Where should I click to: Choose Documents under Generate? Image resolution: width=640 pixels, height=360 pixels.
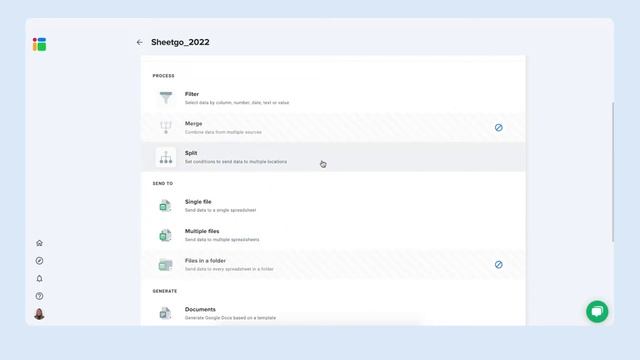[333, 313]
